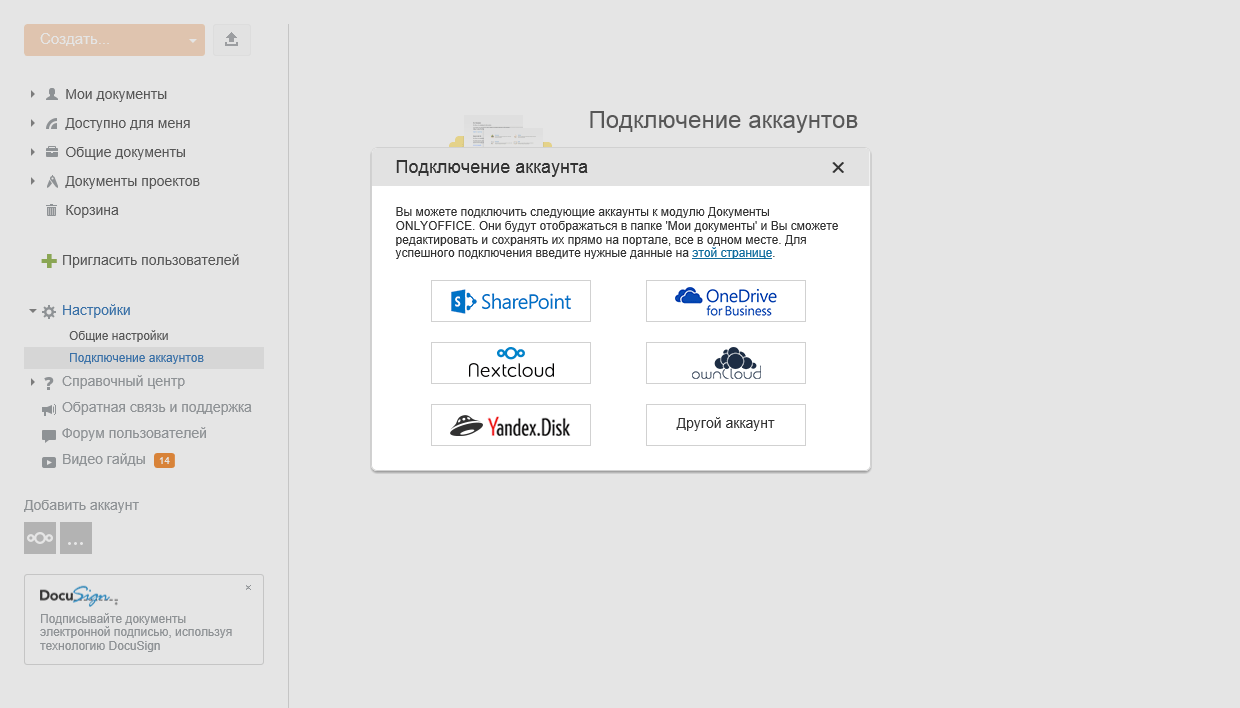Viewport: 1240px width, 708px height.
Task: Click the Nextcloud add account icon in sidebar
Action: click(x=40, y=538)
